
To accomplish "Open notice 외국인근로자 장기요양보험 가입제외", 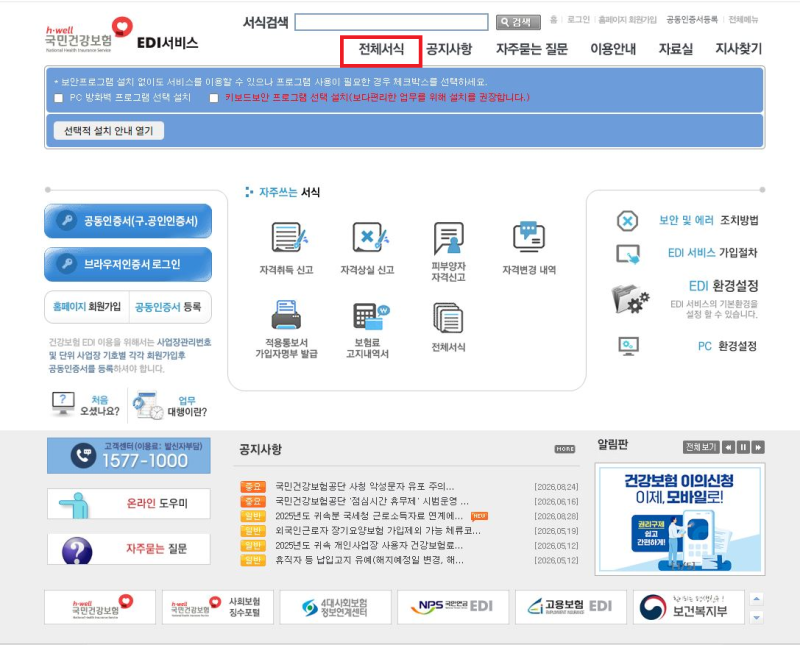I will (x=378, y=531).
